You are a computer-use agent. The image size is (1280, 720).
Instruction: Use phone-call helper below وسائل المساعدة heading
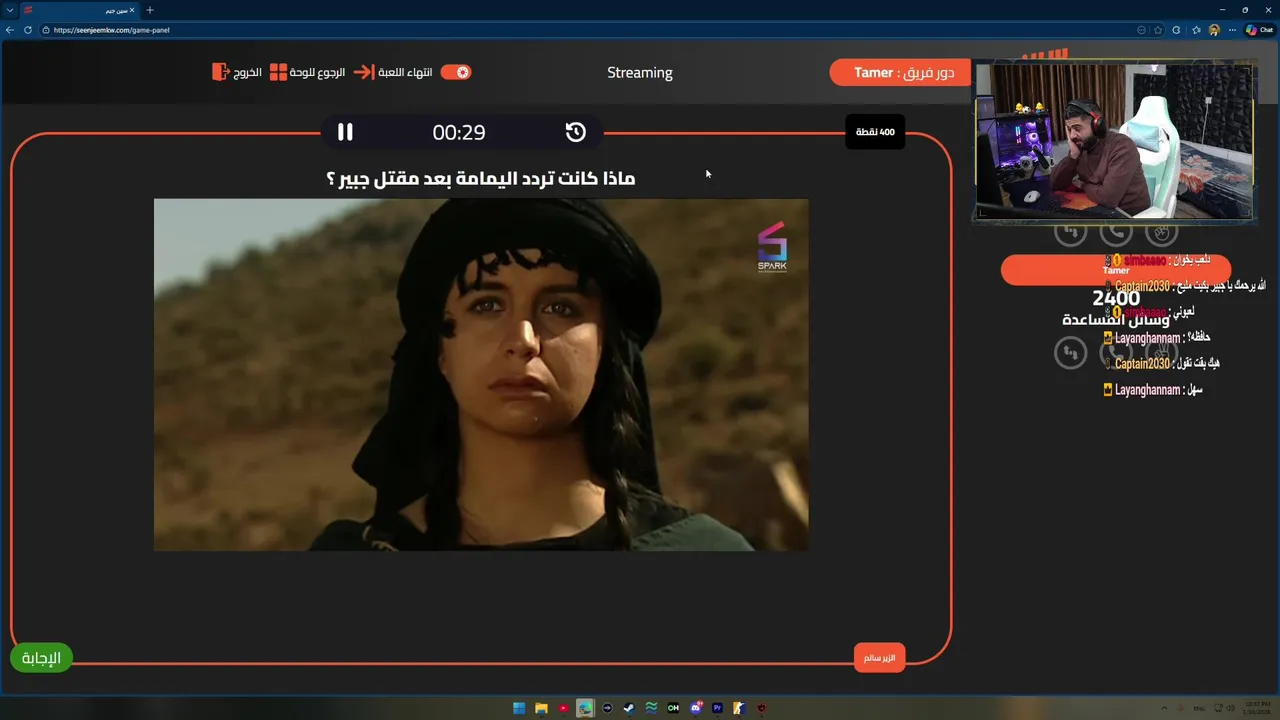[1116, 352]
